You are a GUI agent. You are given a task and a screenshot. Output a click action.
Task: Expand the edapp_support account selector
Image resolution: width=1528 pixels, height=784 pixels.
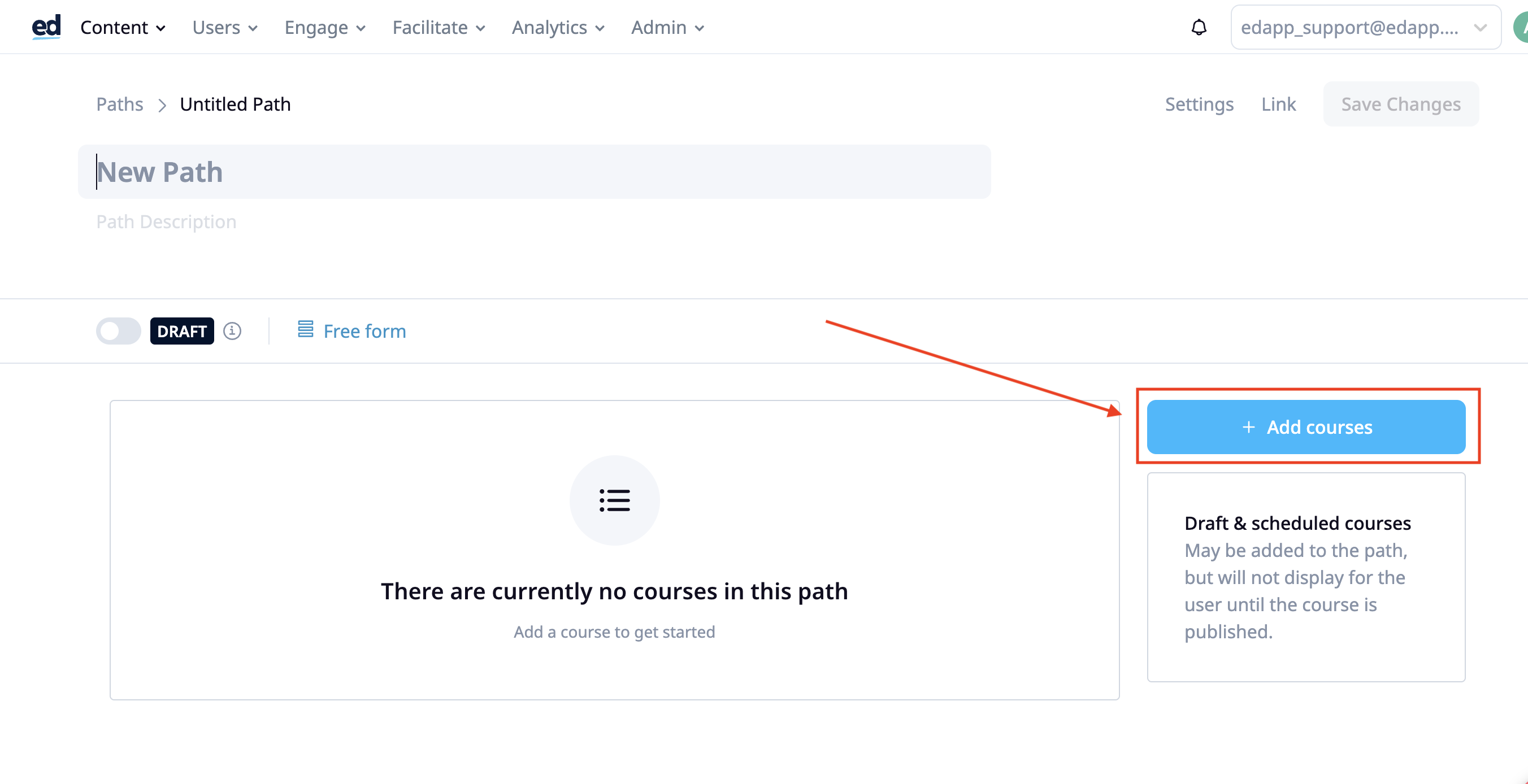pyautogui.click(x=1365, y=27)
